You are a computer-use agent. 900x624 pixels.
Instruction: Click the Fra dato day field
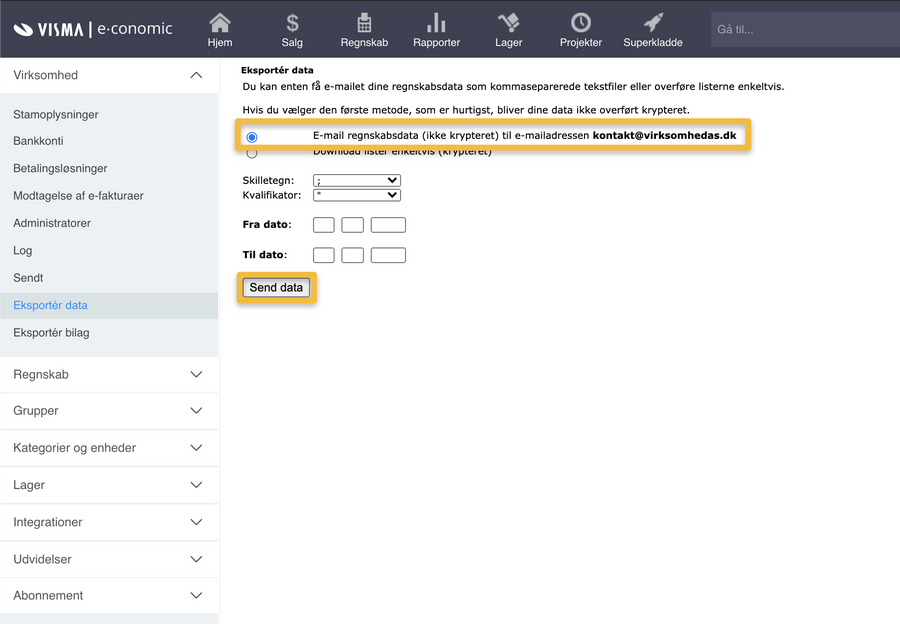[323, 224]
